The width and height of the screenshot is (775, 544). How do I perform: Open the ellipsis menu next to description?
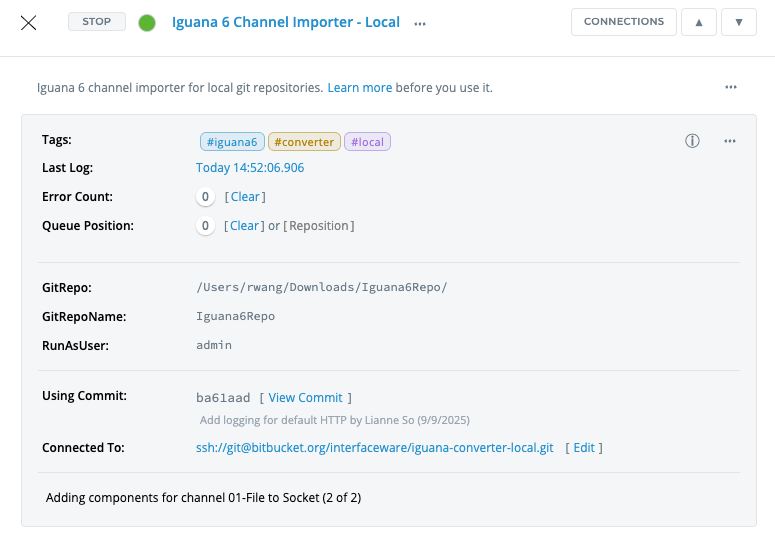[731, 88]
